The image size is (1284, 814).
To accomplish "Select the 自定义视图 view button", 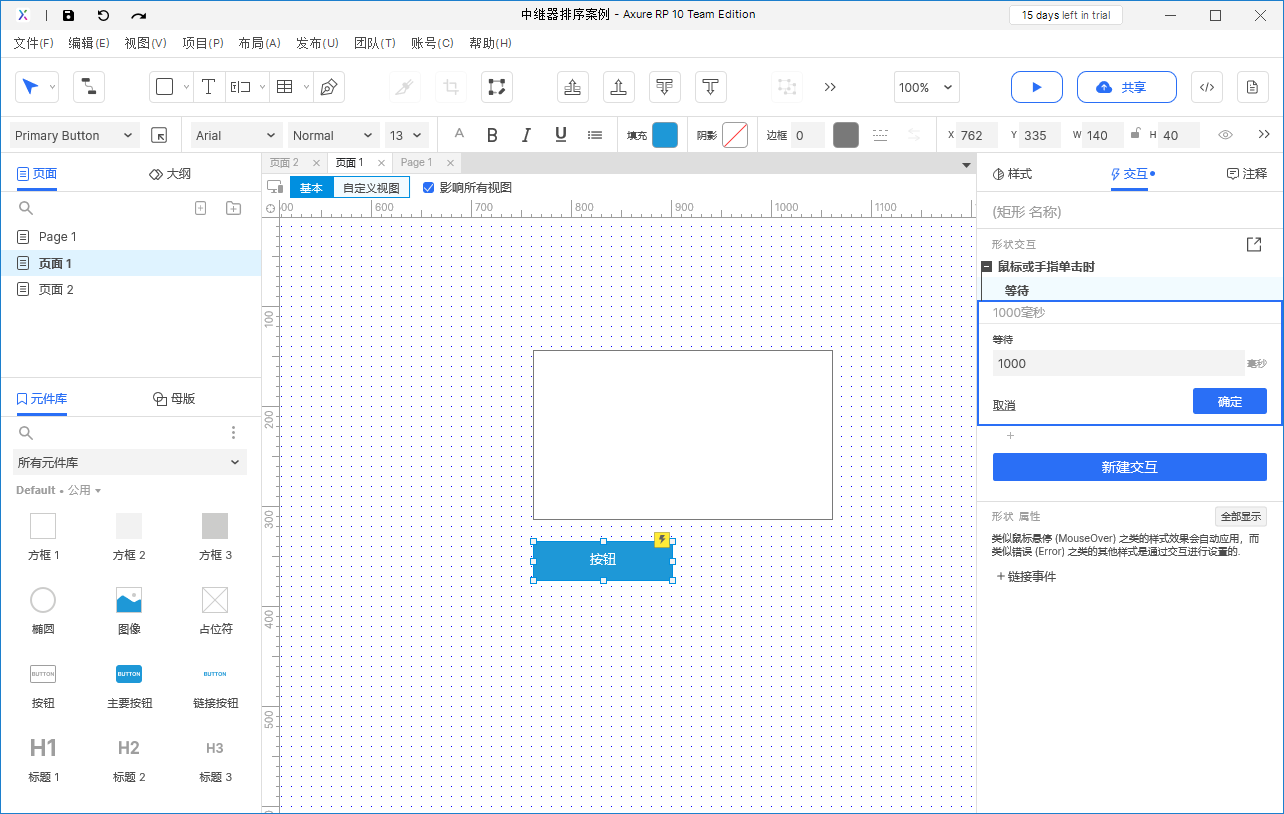I will (371, 187).
